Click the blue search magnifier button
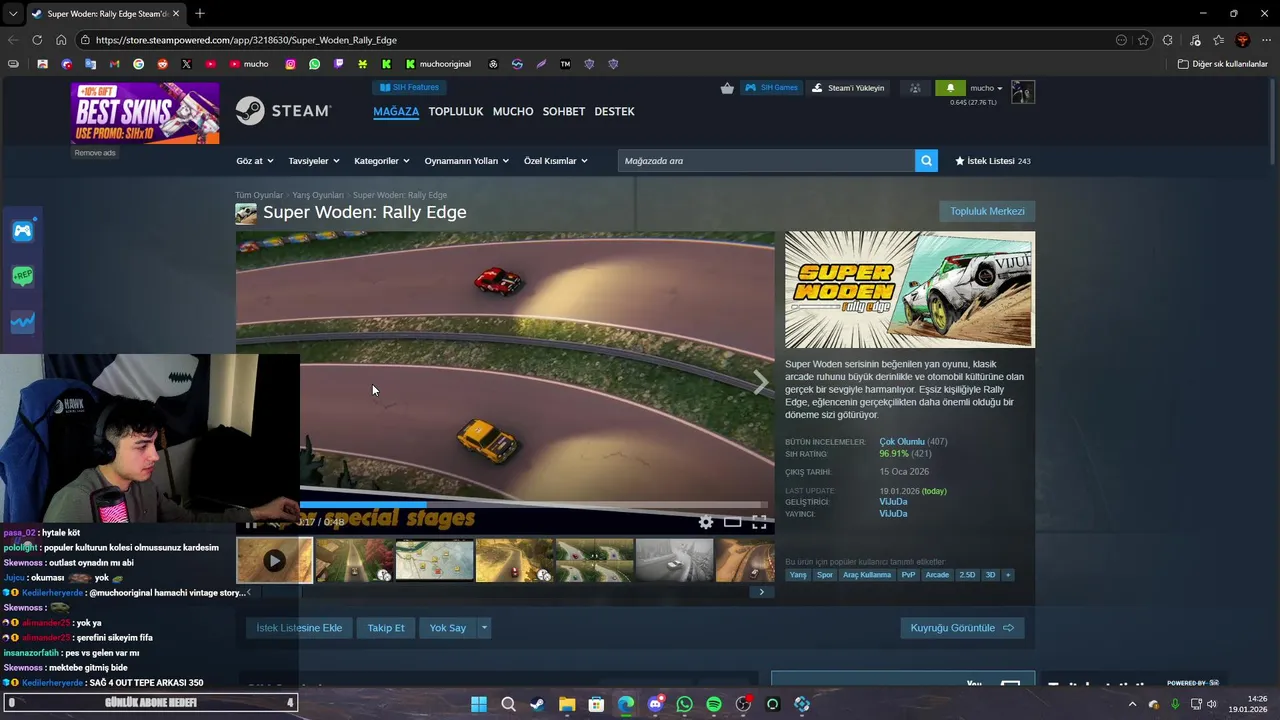Image resolution: width=1280 pixels, height=720 pixels. point(926,161)
